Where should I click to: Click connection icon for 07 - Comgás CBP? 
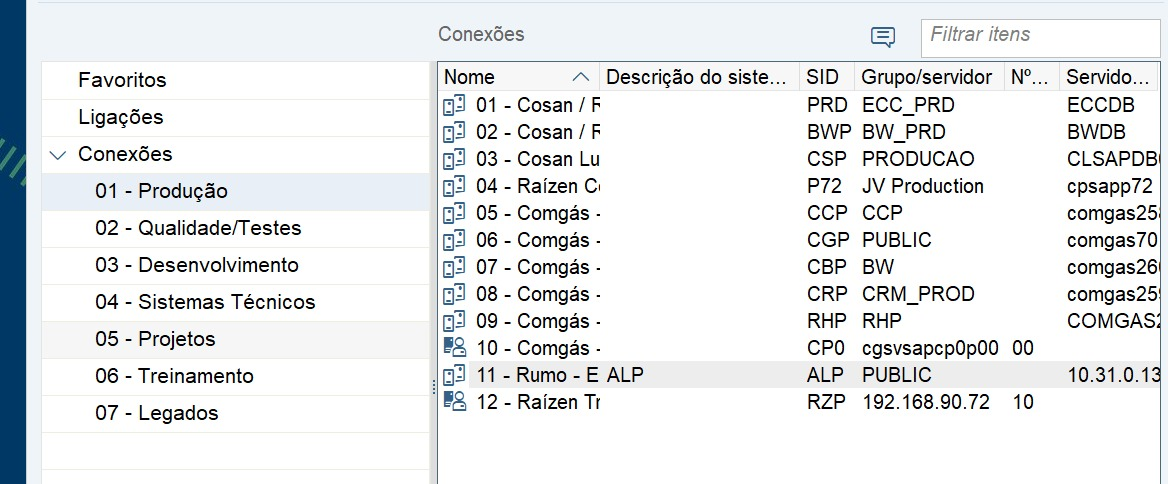click(454, 267)
